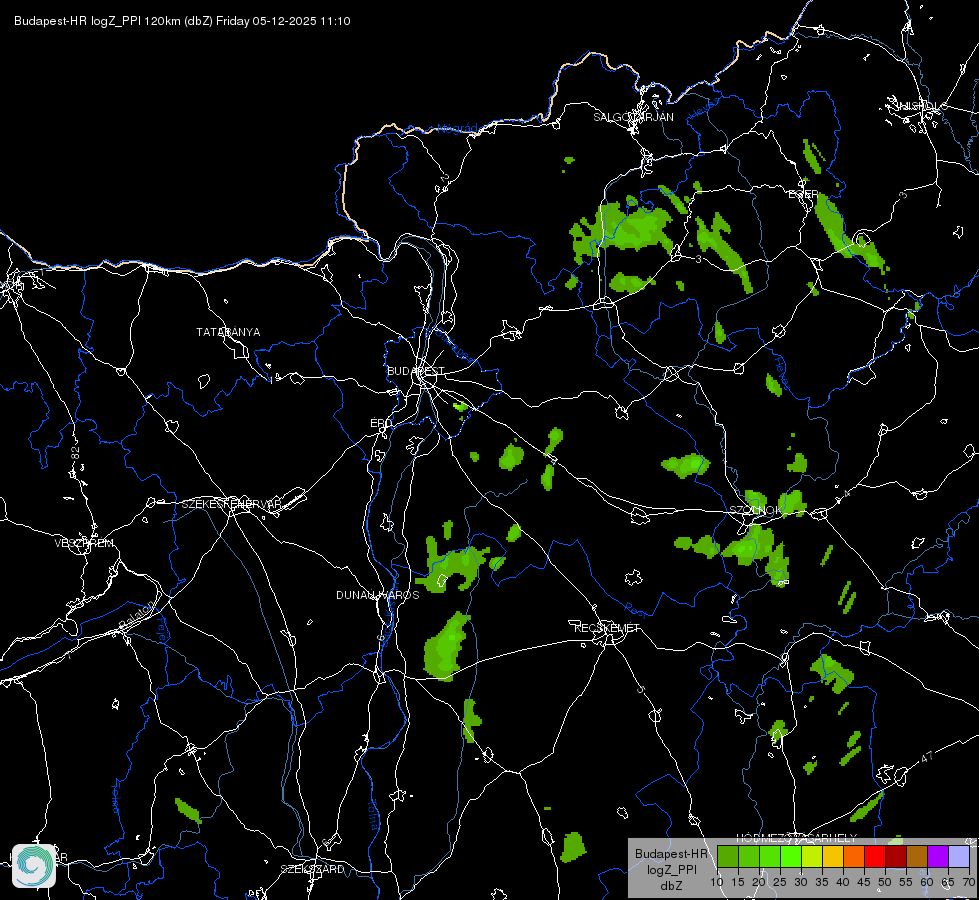Select the 45–50 dBZ red legend swatch
The image size is (979, 900).
coord(875,856)
